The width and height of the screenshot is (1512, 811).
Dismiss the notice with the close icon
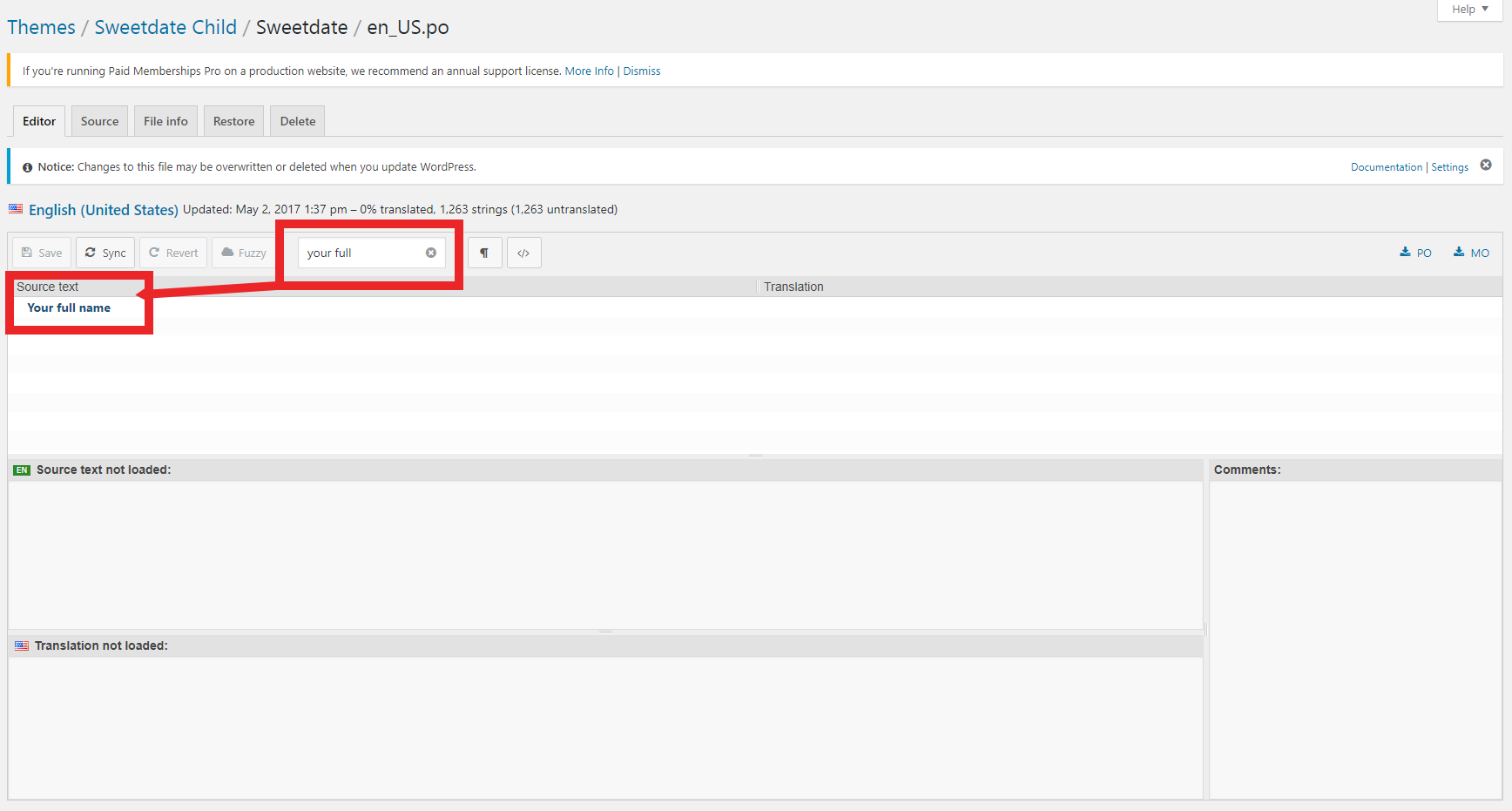1486,165
